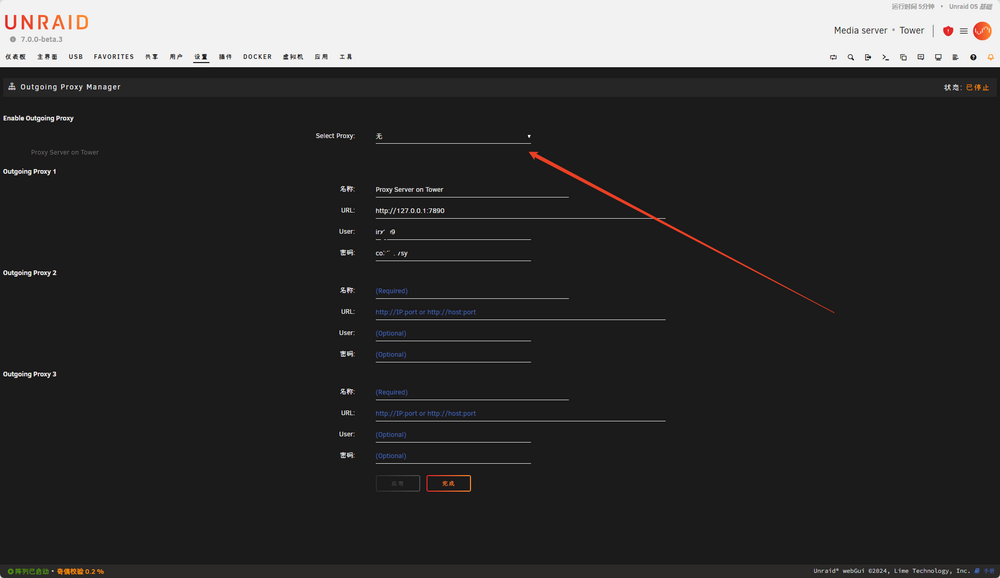Click the Outgoing Proxy Manager network icon
Screen dimensions: 1000x578
tap(11, 86)
